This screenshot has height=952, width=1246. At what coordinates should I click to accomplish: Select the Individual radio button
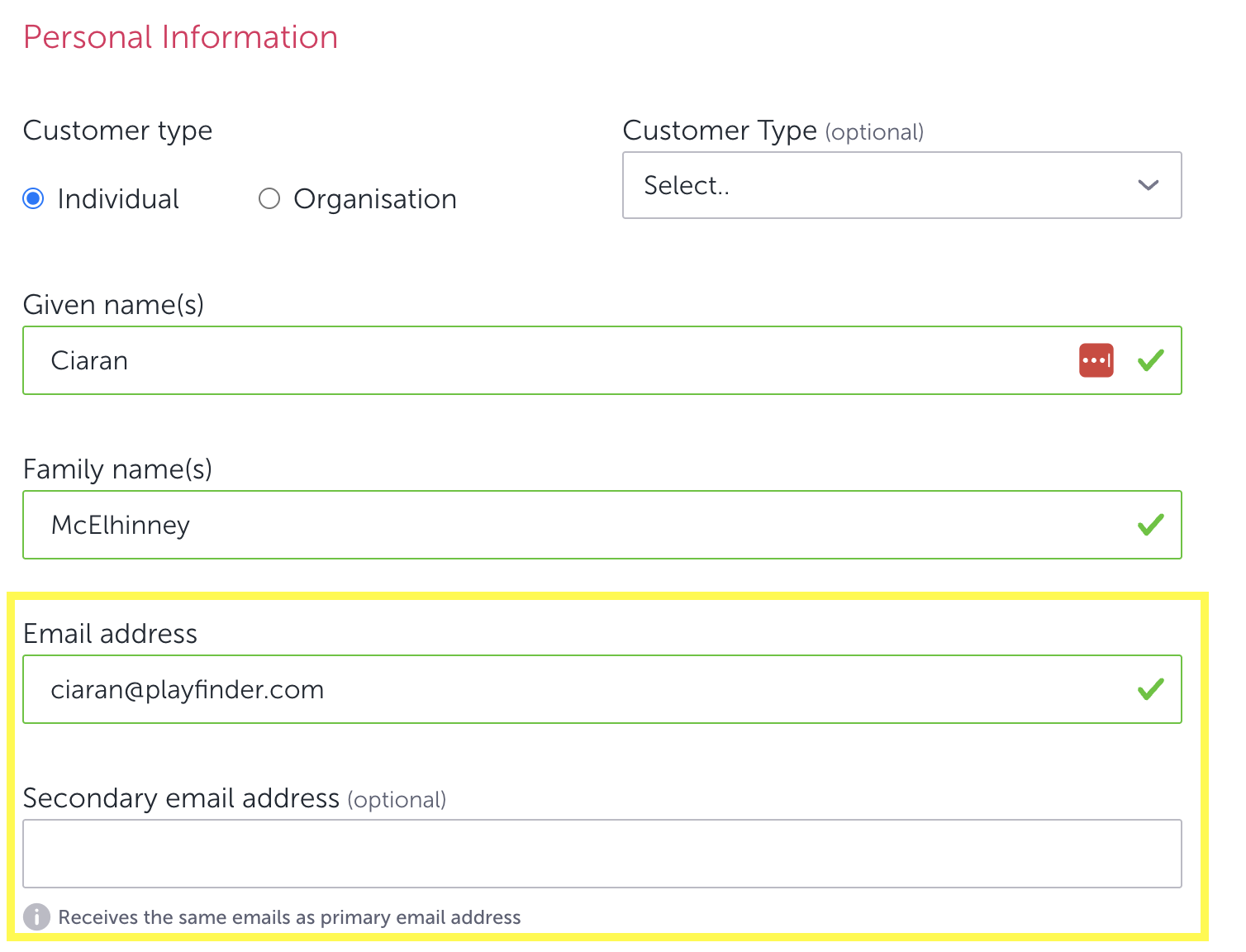point(34,199)
